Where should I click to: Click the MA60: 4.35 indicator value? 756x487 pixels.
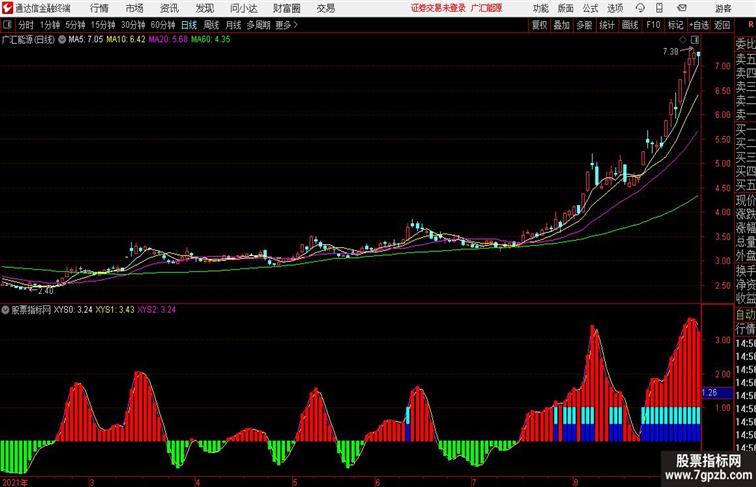tap(211, 39)
